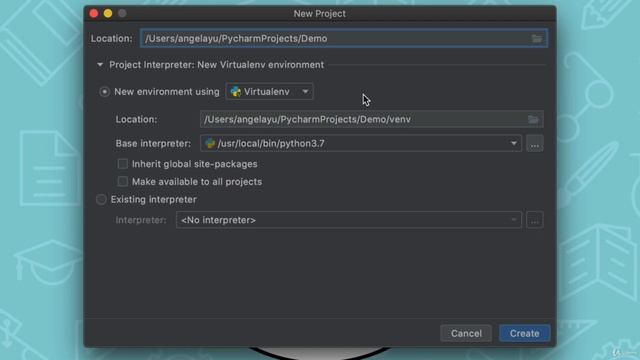
Task: Click the Python icon beside /usr/local/bin/python3.7
Action: click(x=210, y=143)
